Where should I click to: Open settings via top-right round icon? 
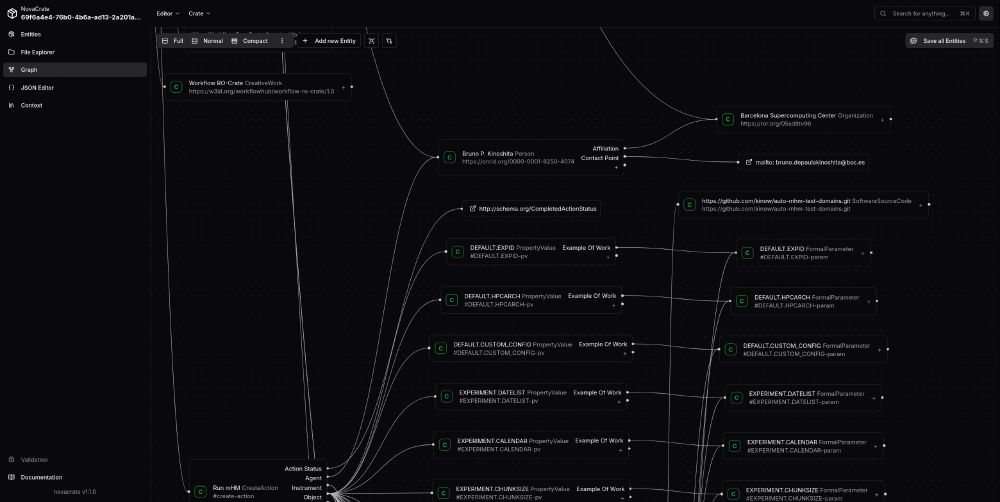click(x=986, y=13)
